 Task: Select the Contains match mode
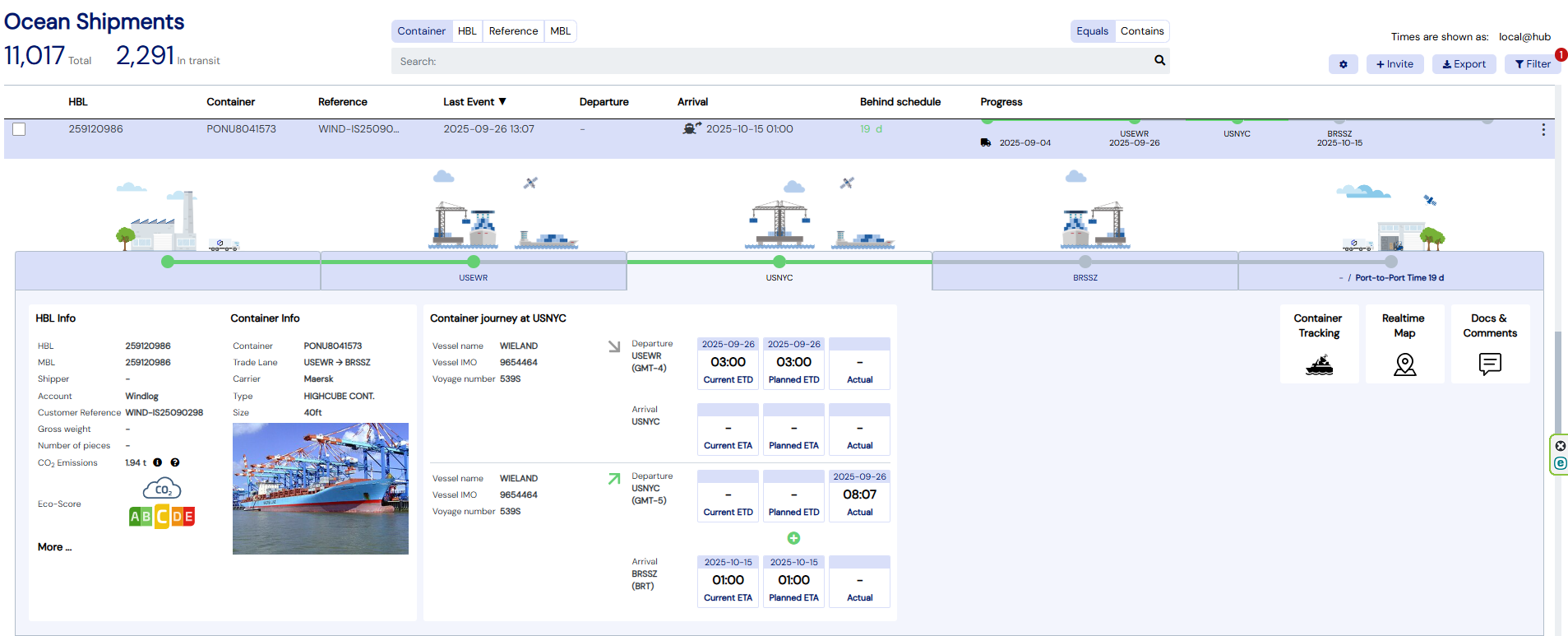click(1141, 31)
